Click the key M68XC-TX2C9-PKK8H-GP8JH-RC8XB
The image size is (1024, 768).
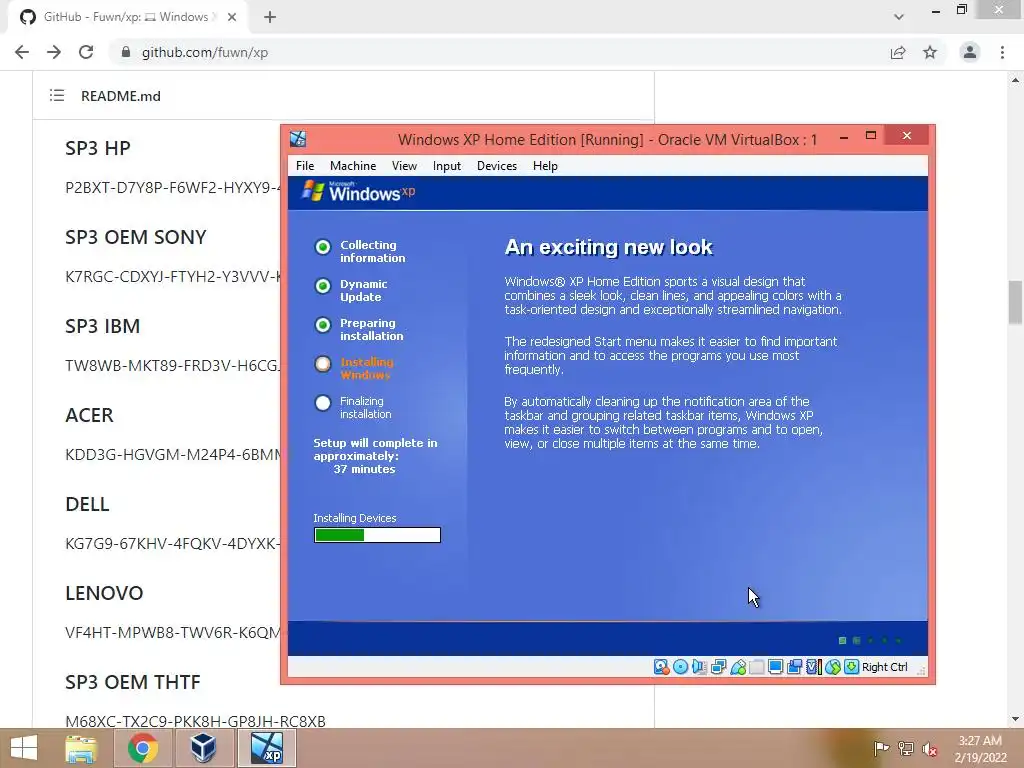coord(195,721)
